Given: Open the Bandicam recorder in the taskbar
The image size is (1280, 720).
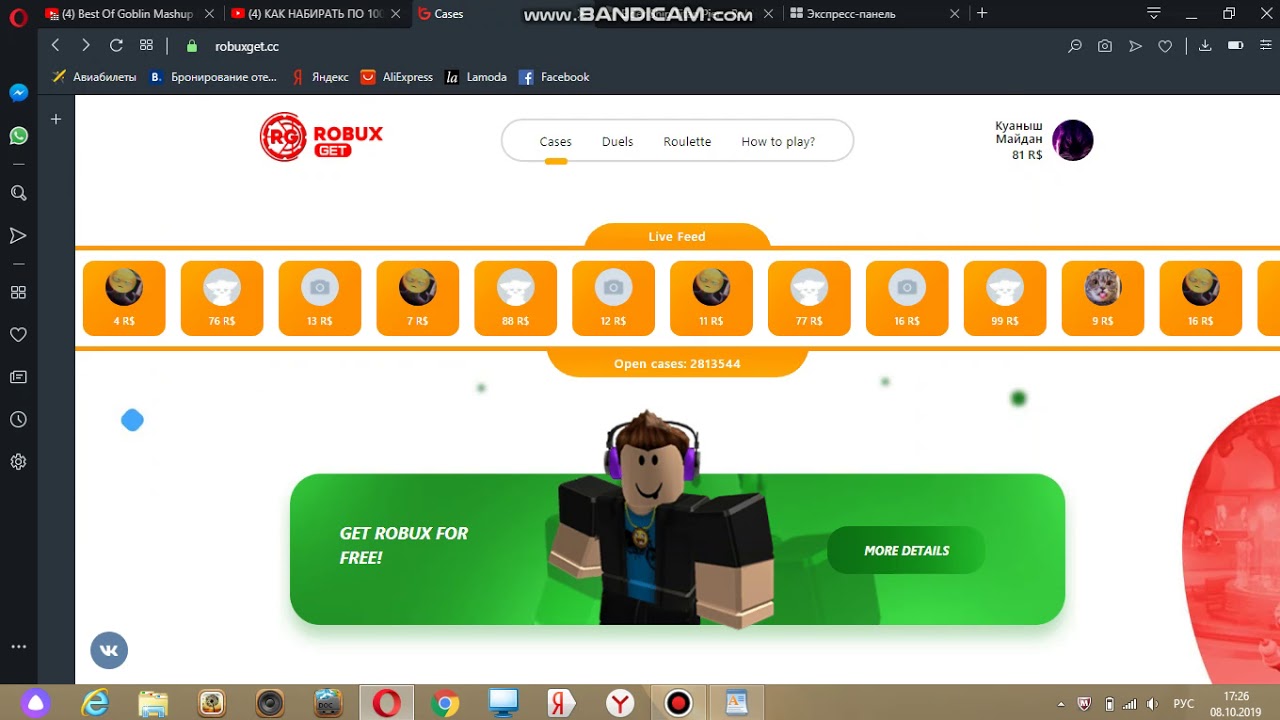Looking at the screenshot, I should 679,703.
